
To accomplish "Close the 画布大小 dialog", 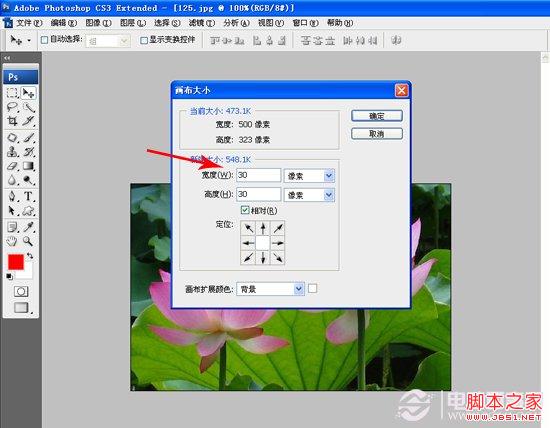I will tap(401, 91).
